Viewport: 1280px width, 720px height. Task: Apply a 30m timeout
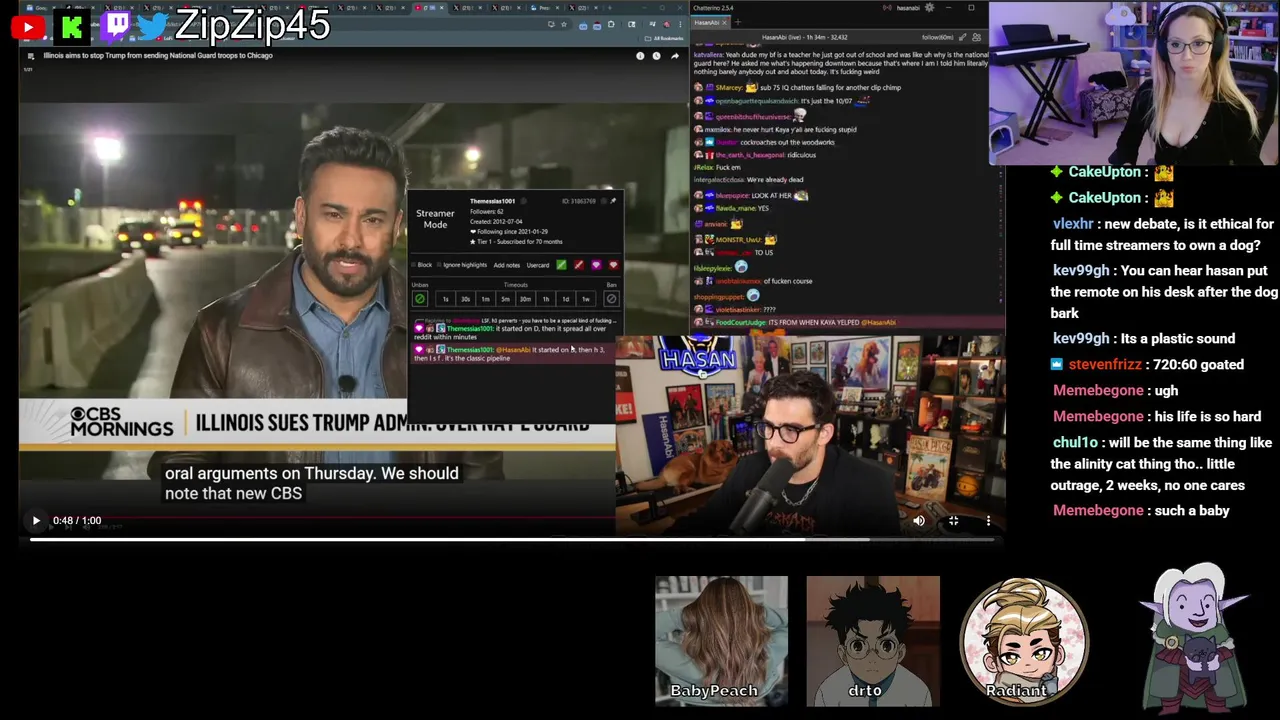[525, 299]
